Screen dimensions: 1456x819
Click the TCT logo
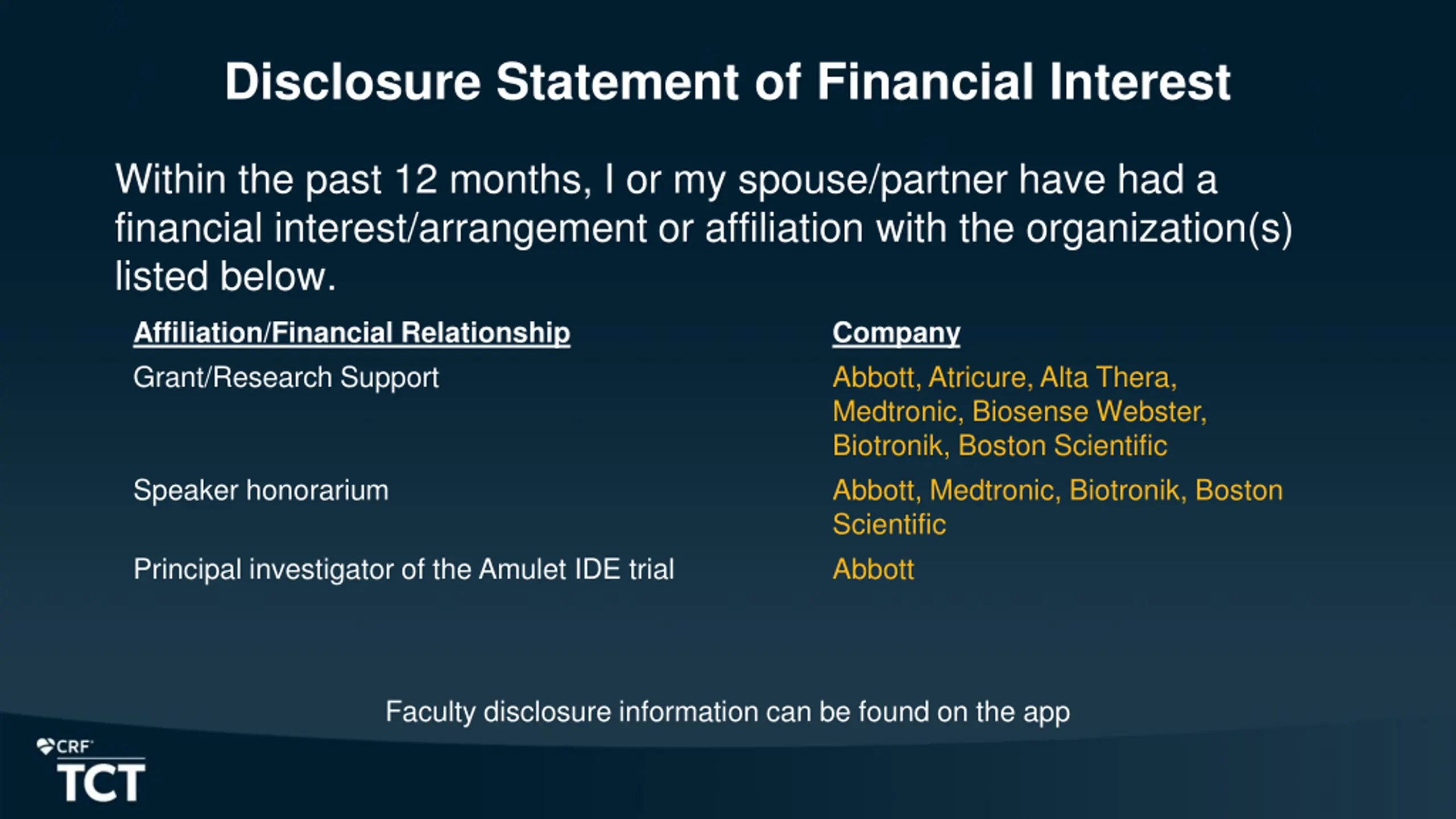point(101,782)
